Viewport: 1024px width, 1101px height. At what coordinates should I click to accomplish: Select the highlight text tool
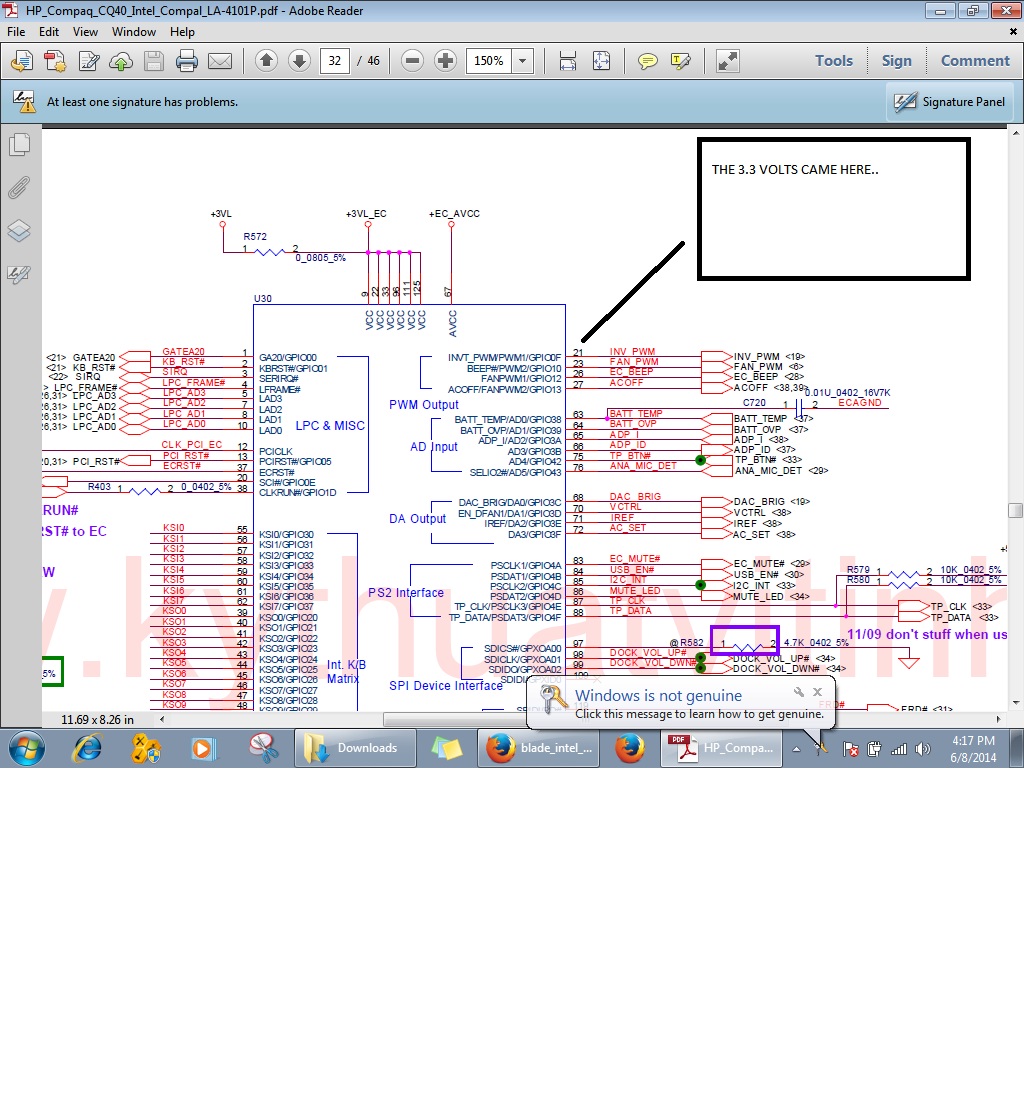click(x=681, y=61)
